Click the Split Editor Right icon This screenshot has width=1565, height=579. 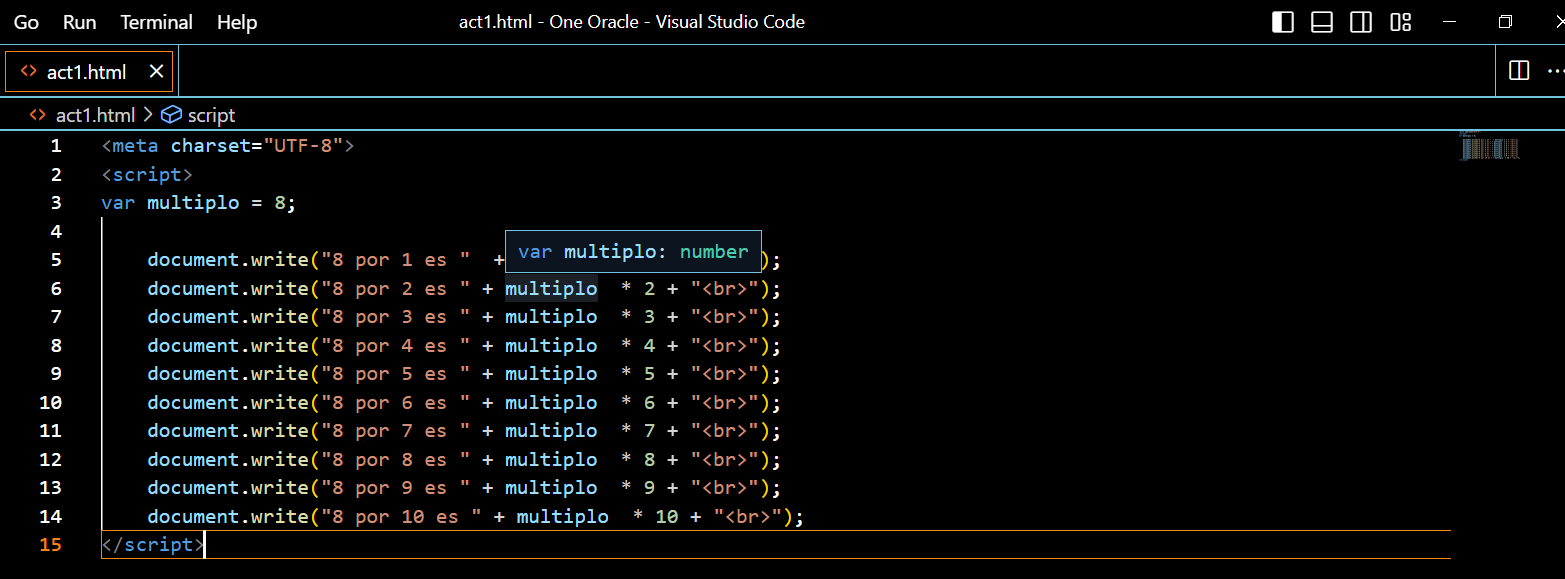(1519, 71)
